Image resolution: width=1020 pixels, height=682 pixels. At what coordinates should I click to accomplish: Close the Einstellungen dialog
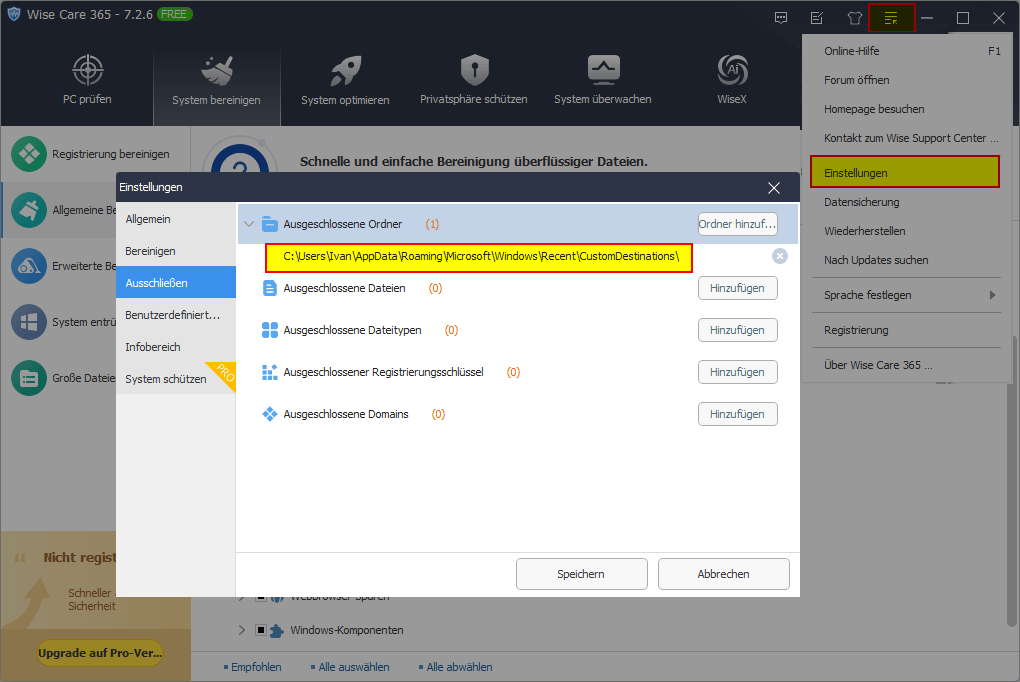click(773, 188)
